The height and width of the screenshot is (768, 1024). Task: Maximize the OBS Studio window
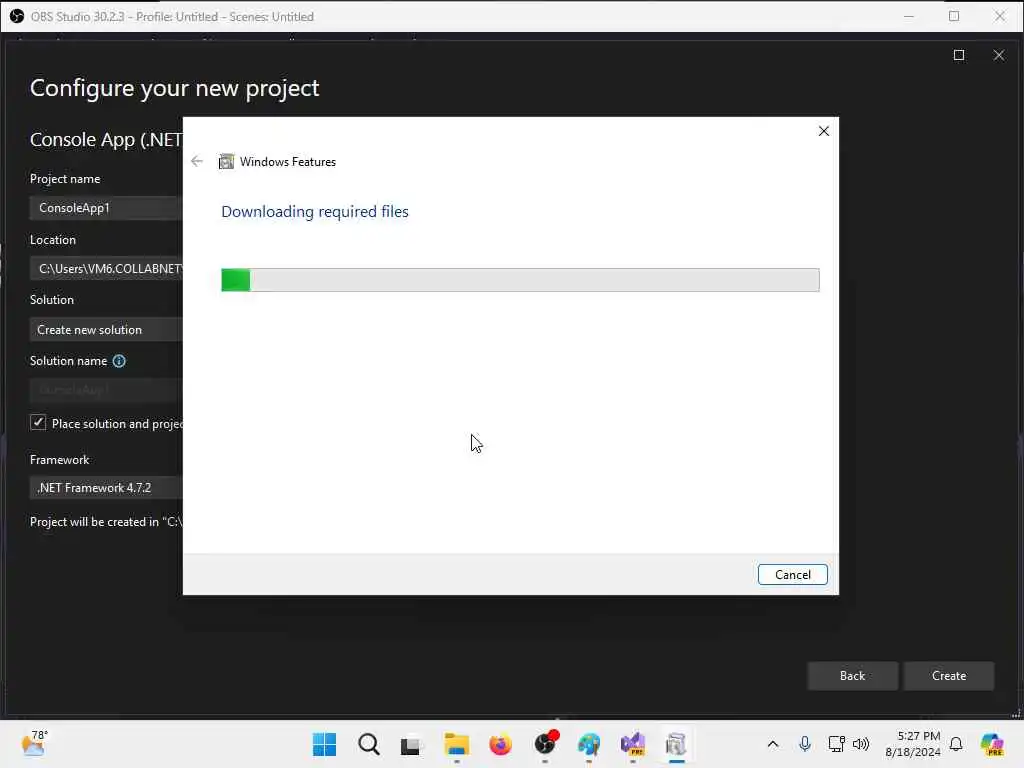pyautogui.click(x=954, y=16)
